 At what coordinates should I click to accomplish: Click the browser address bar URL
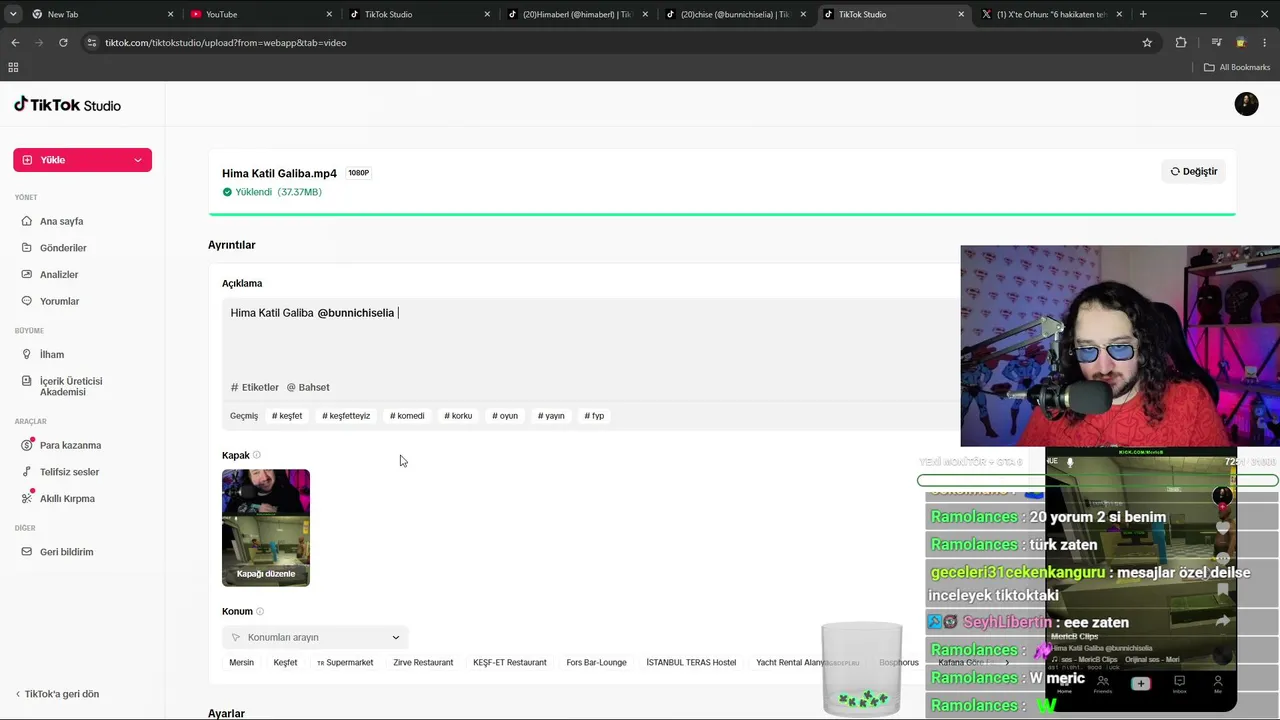click(x=226, y=43)
